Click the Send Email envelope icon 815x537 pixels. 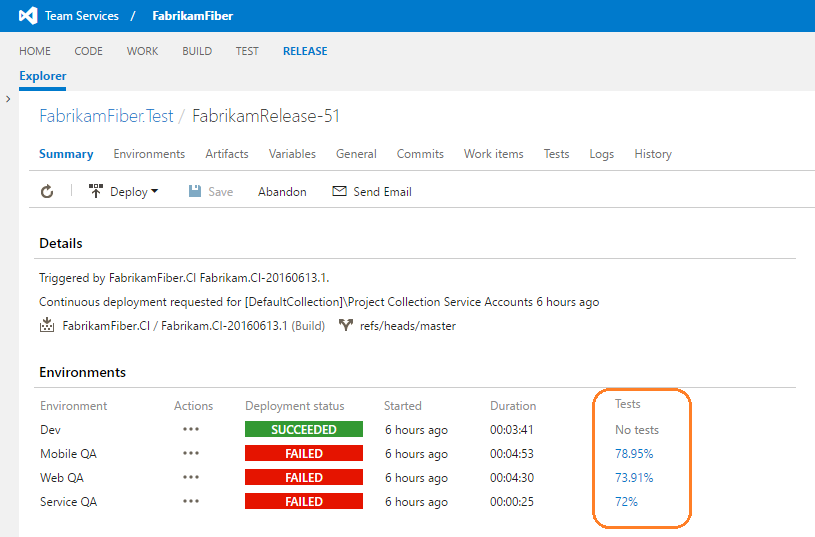[339, 192]
